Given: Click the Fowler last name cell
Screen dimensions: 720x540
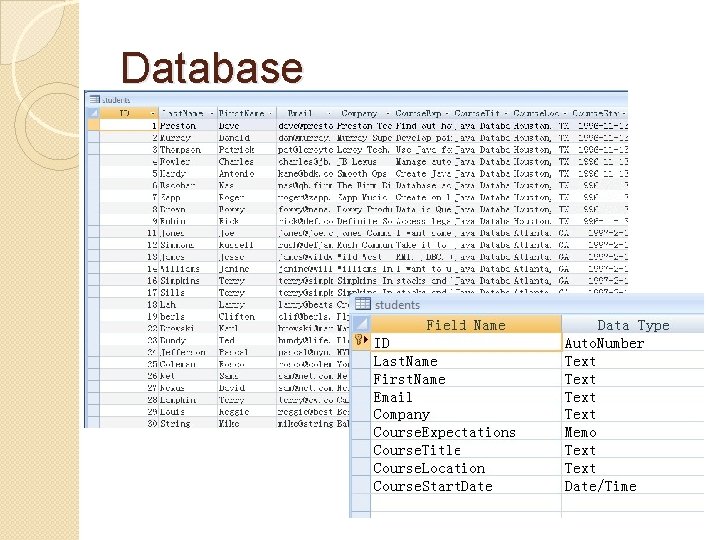Looking at the screenshot, I should pyautogui.click(x=188, y=161).
